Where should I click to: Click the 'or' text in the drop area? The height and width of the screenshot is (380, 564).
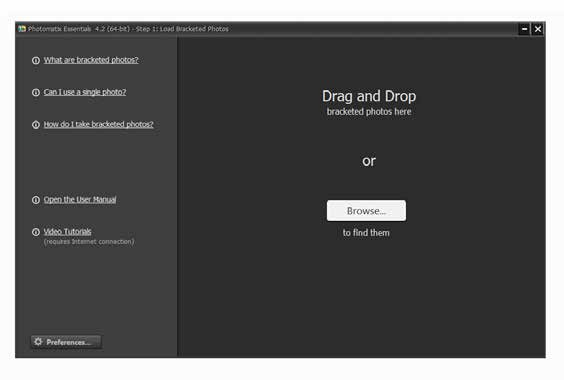coord(369,161)
